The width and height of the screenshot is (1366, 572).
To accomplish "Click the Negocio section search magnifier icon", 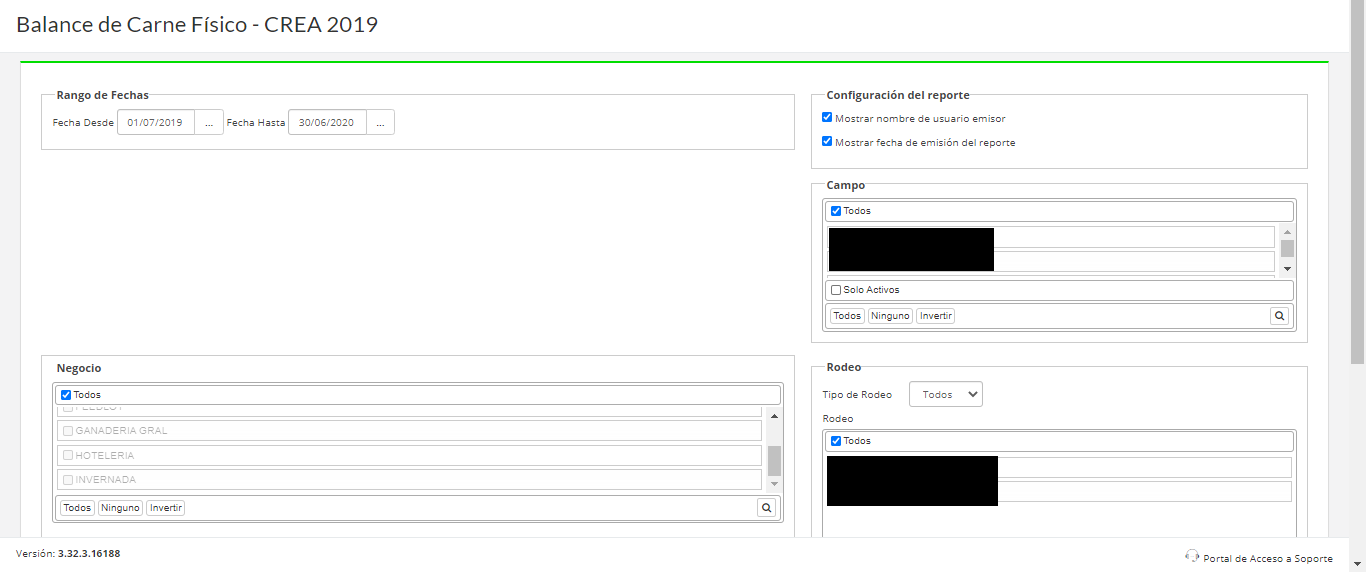I will 767,508.
